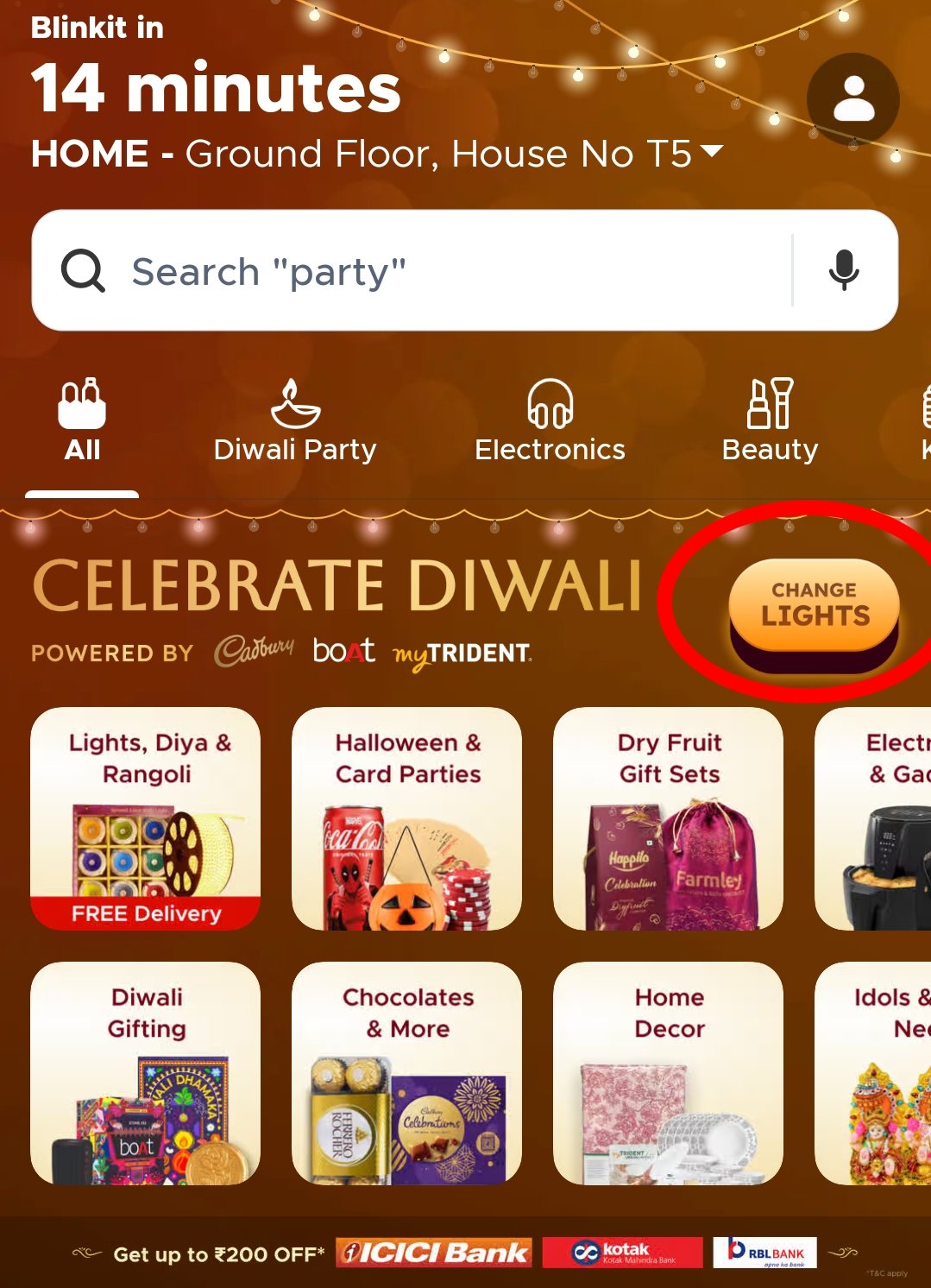Open the Idols category card
931x1288 pixels.
point(873,1073)
